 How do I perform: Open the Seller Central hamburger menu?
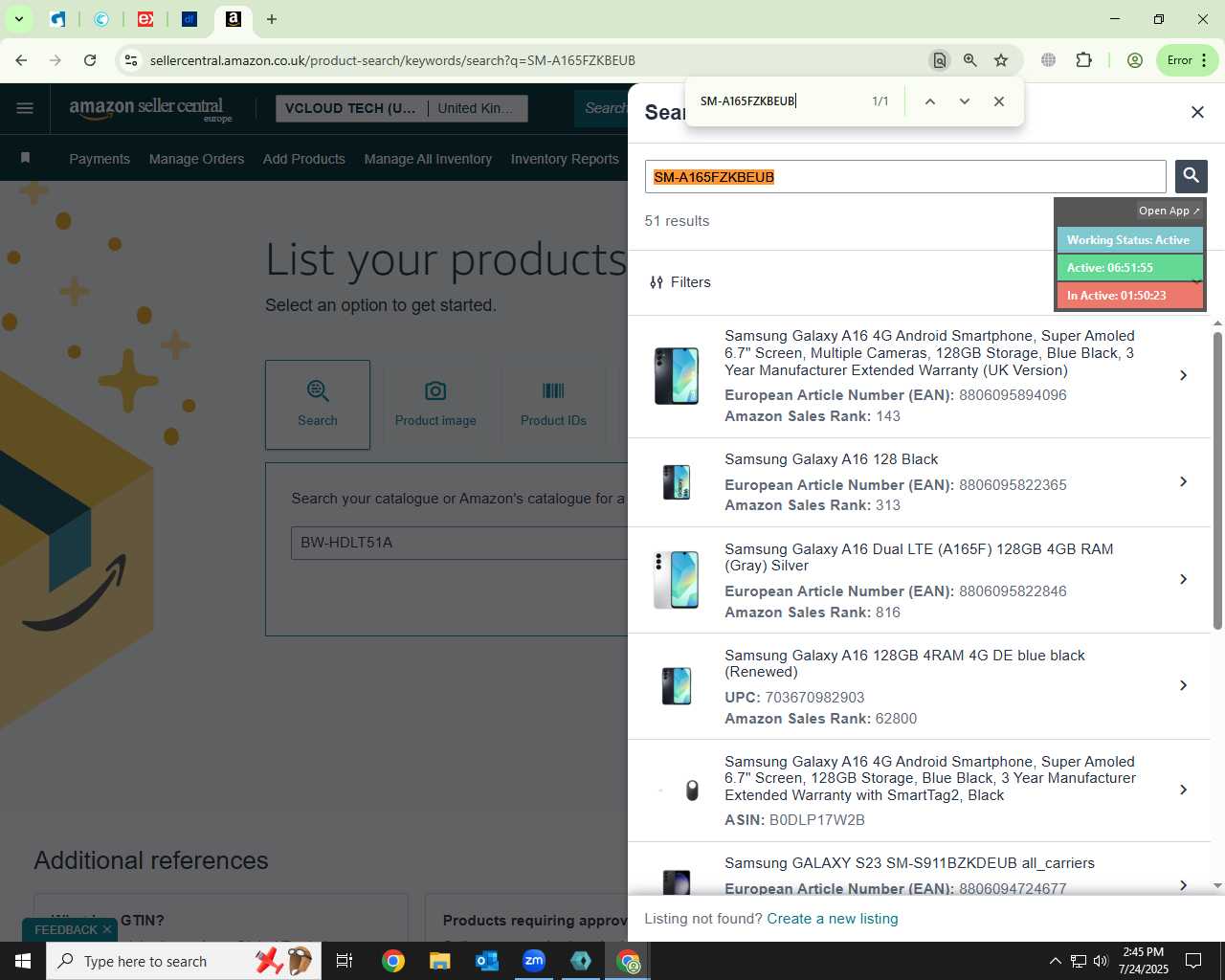(25, 108)
